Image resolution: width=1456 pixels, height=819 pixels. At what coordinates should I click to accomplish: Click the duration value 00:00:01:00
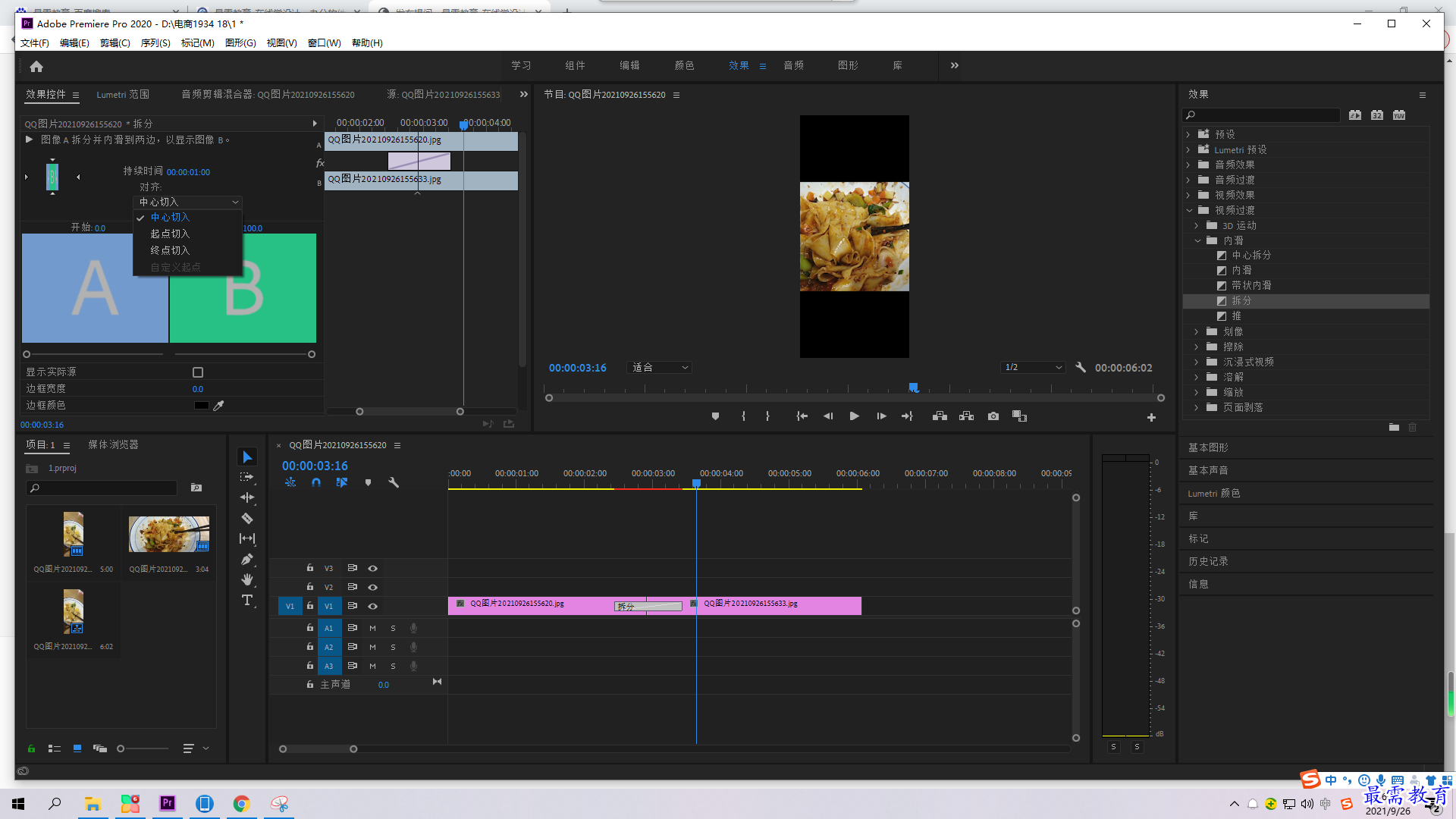click(x=188, y=172)
